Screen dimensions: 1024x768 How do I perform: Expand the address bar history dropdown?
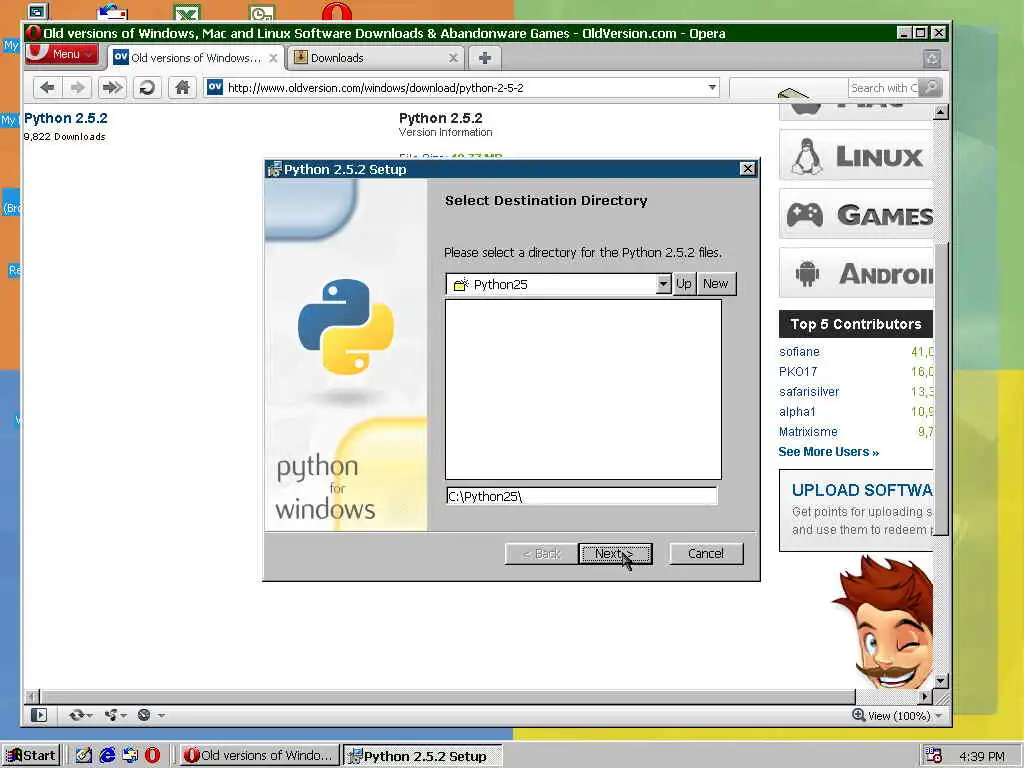pyautogui.click(x=712, y=88)
